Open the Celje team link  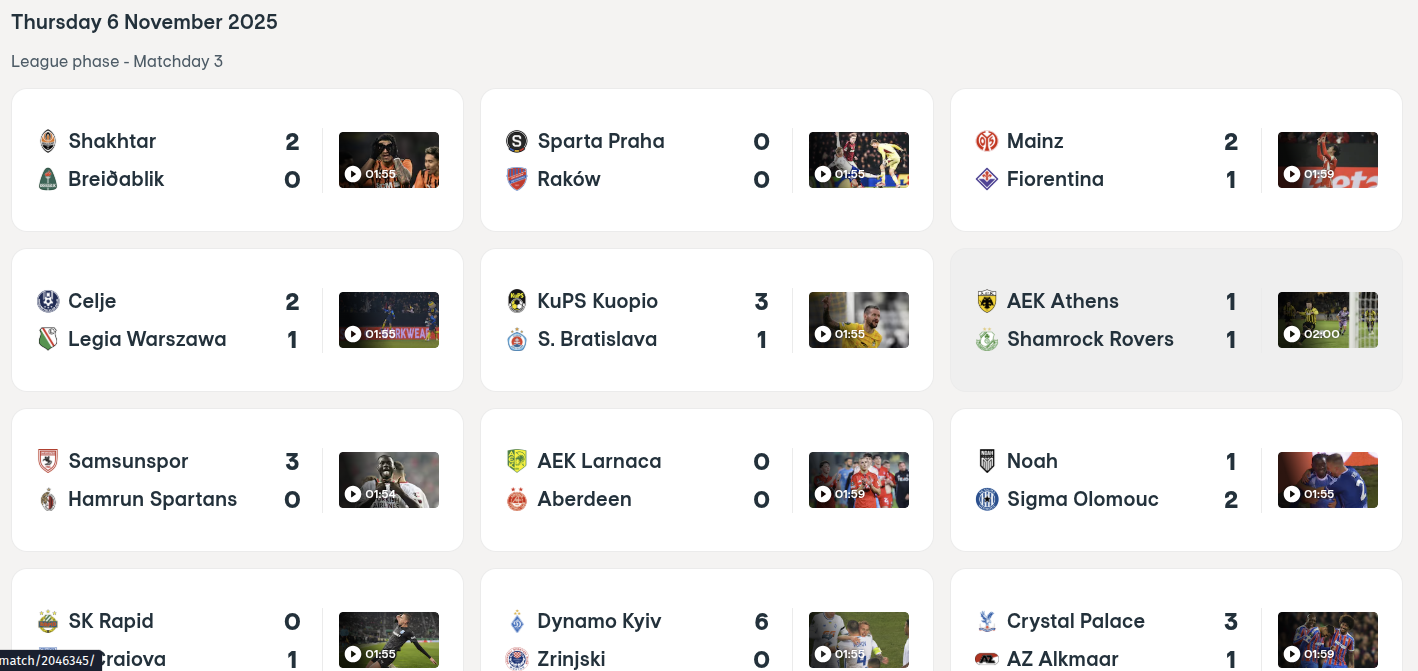tap(92, 301)
